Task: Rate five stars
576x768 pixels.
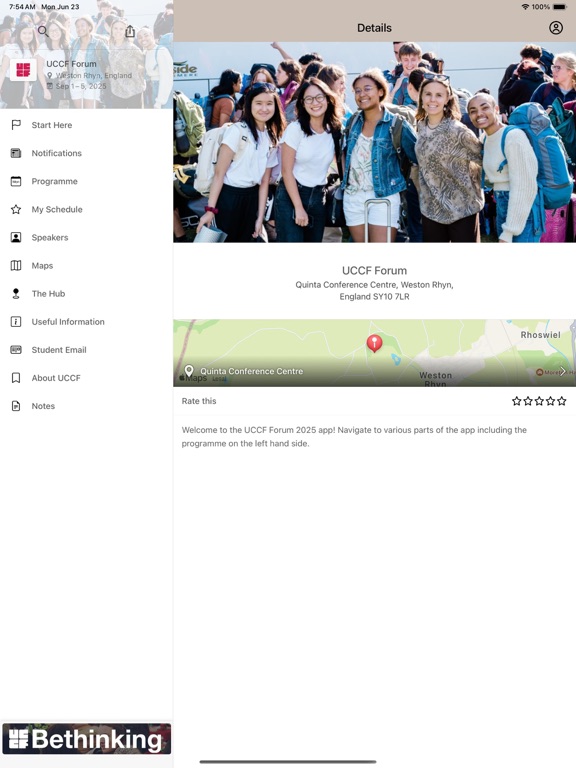Action: pyautogui.click(x=561, y=401)
